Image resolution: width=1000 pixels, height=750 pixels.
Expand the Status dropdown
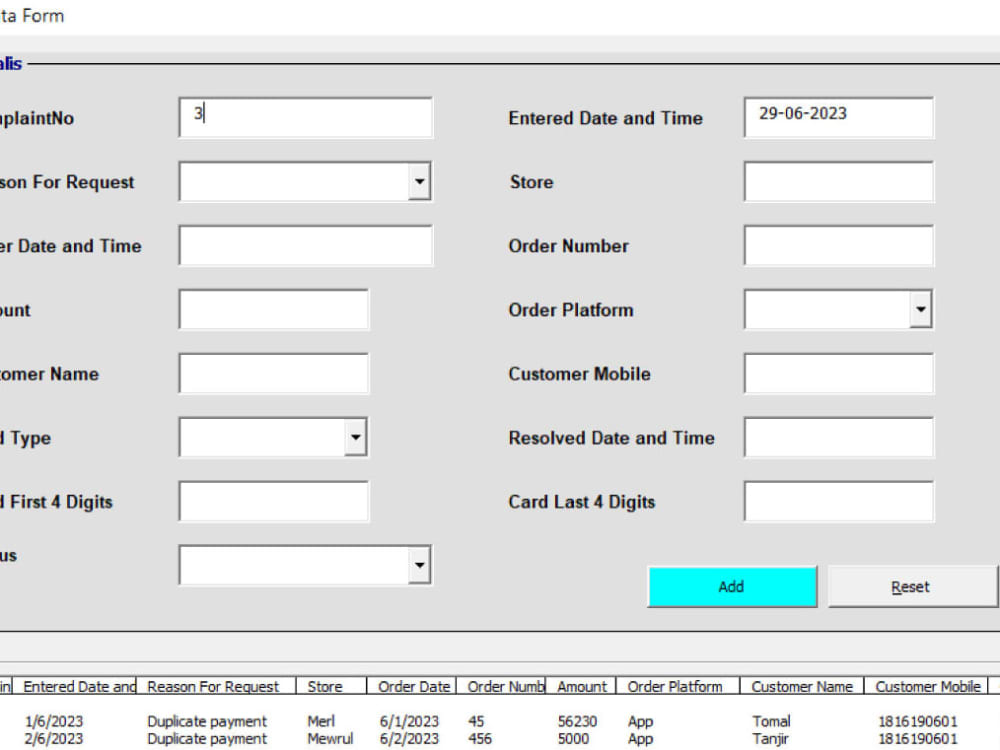tap(421, 565)
